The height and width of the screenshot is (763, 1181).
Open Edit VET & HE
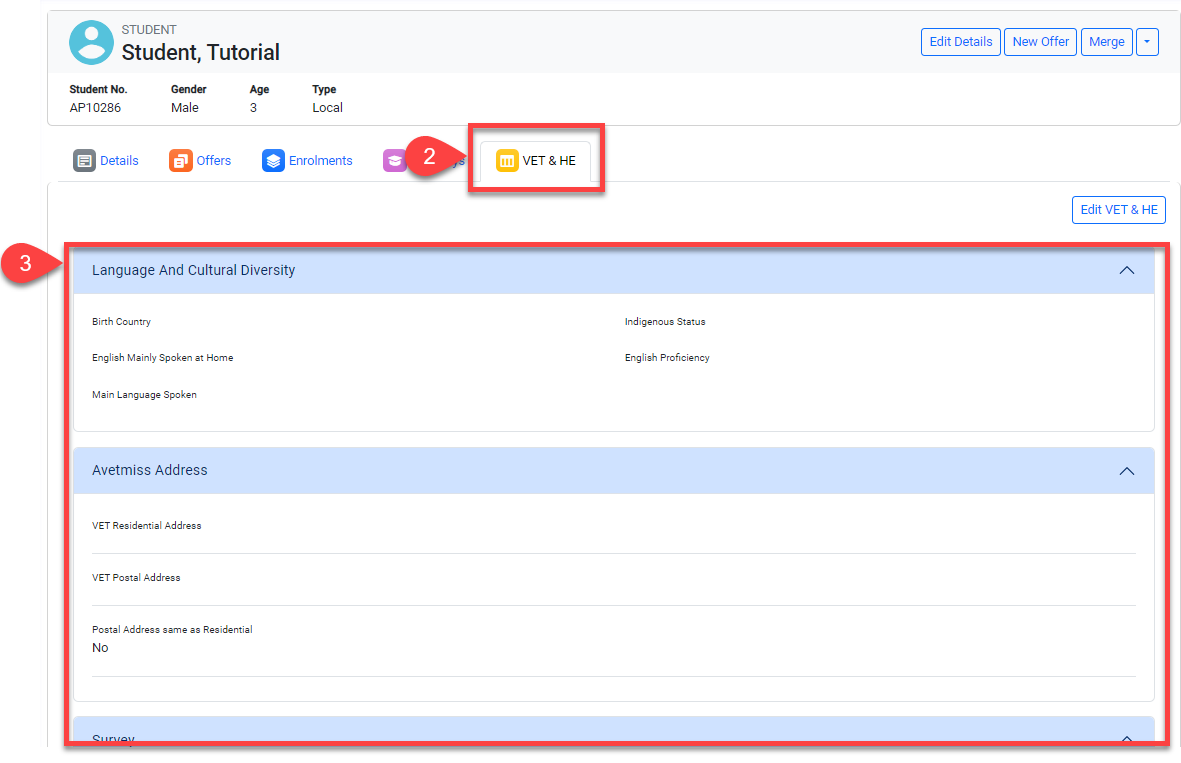[1118, 210]
